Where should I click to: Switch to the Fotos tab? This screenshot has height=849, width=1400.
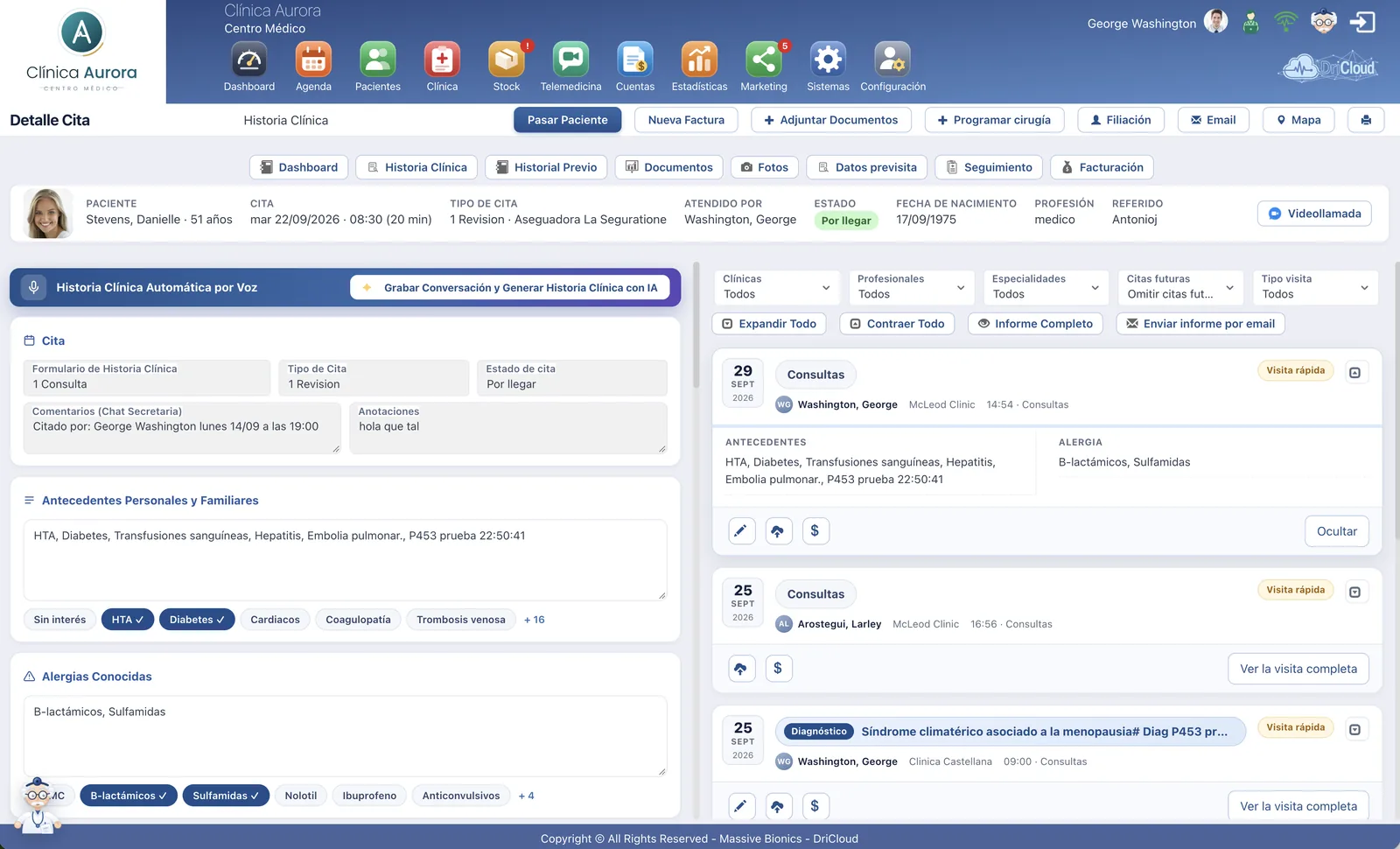pos(764,167)
